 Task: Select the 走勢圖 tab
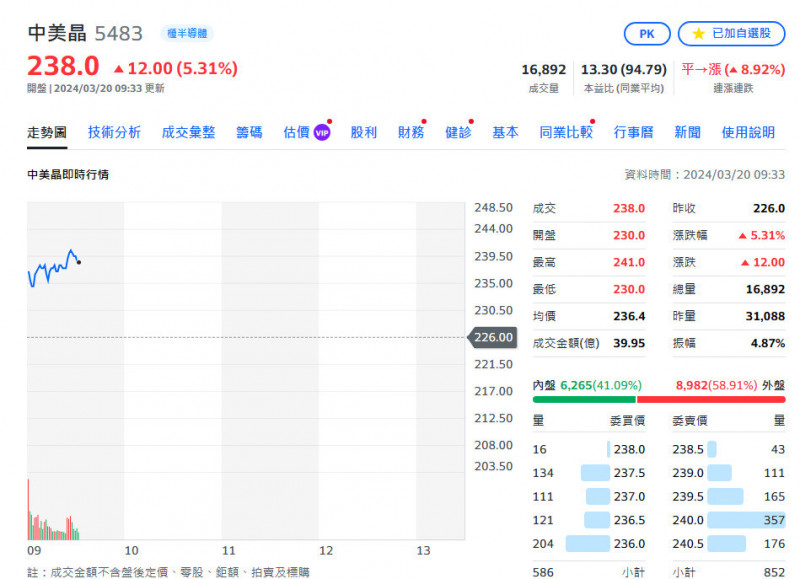pos(47,133)
